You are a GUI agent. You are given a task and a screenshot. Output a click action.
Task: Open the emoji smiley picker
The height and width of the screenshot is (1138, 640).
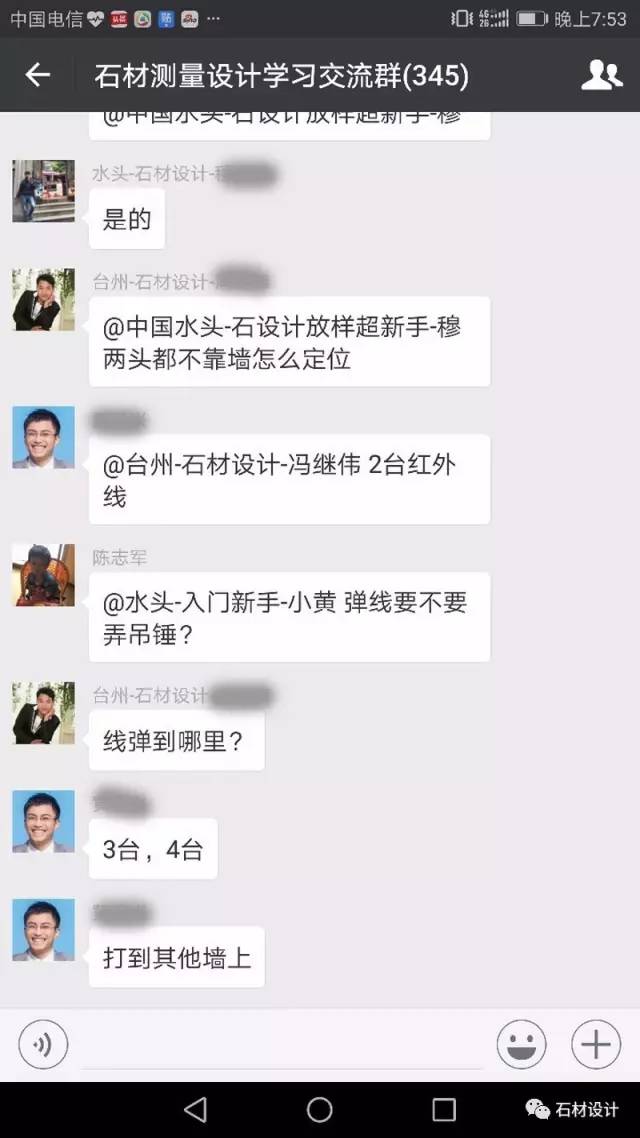point(521,1044)
